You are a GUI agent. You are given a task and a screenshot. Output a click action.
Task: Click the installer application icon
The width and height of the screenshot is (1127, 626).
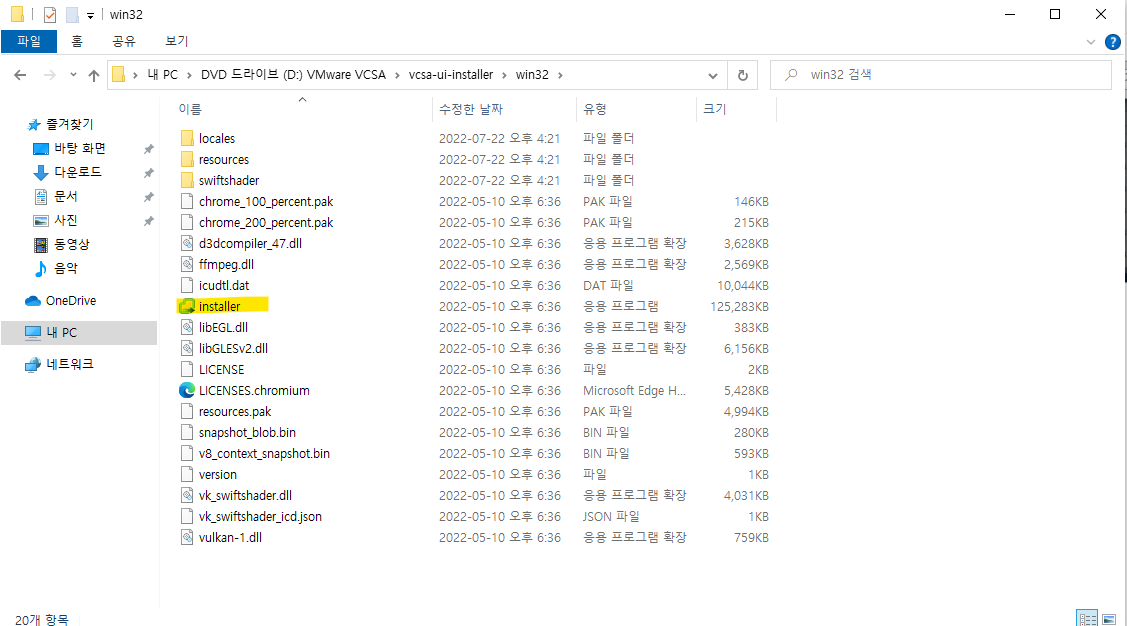pyautogui.click(x=187, y=306)
